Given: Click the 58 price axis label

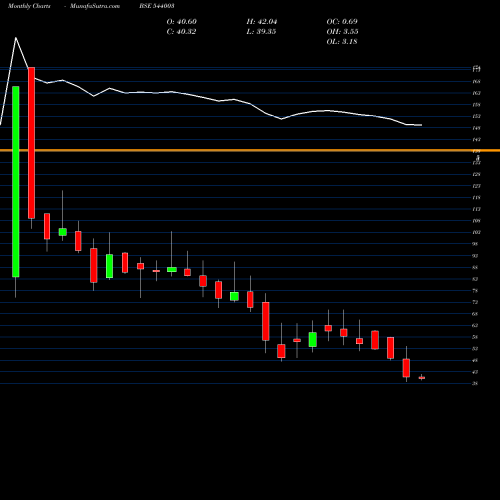Looking at the screenshot, I should [475, 337].
